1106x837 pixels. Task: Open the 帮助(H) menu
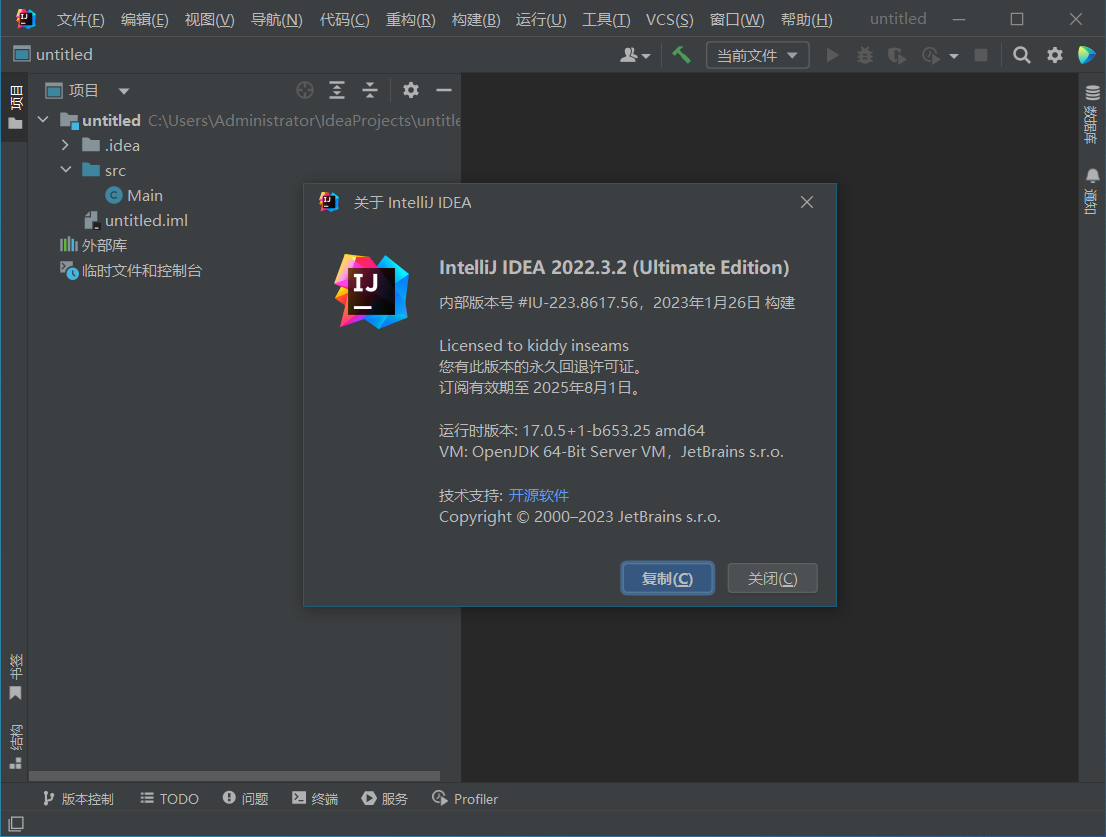tap(806, 20)
